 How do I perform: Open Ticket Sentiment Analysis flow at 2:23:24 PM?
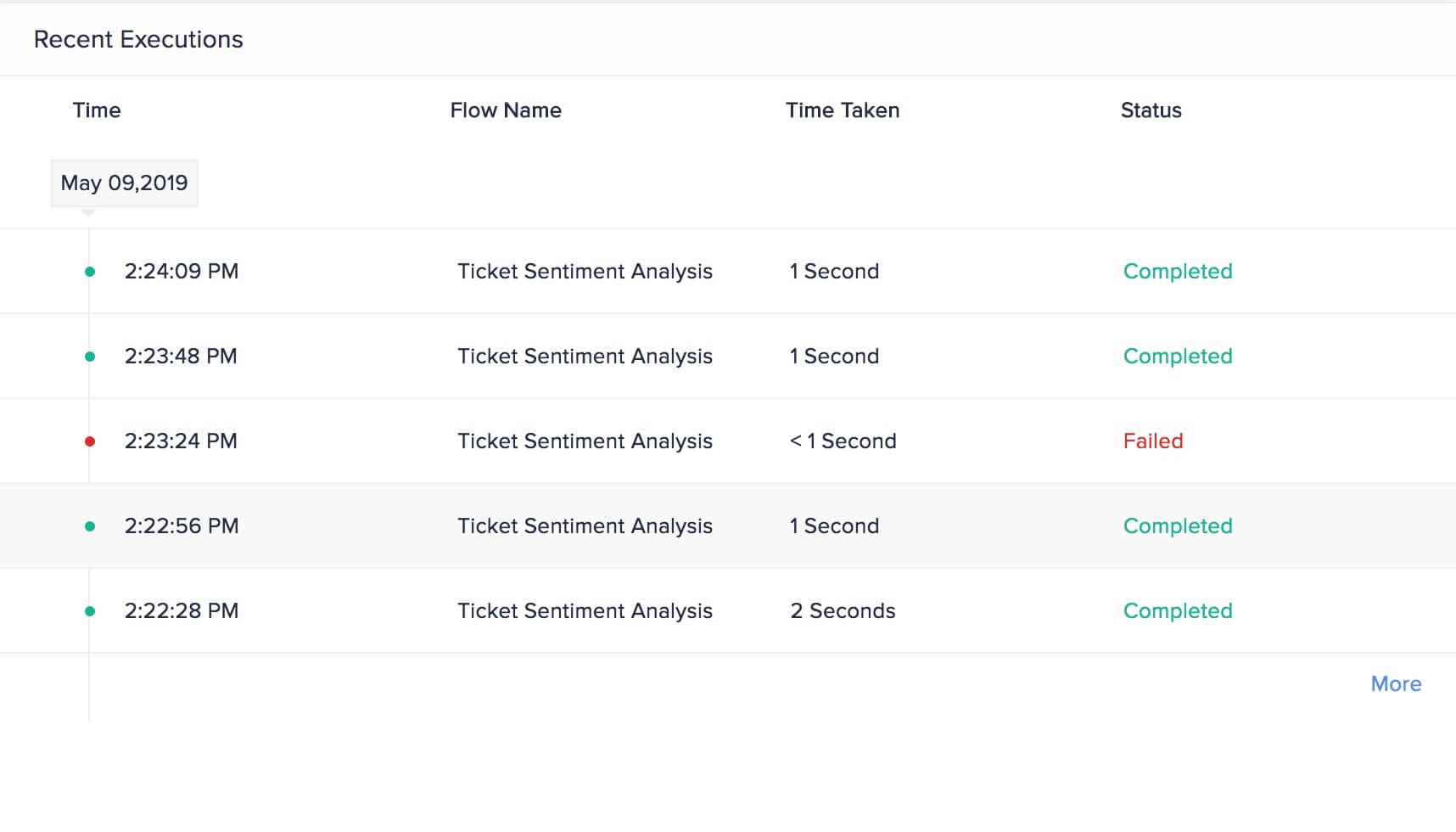point(585,441)
